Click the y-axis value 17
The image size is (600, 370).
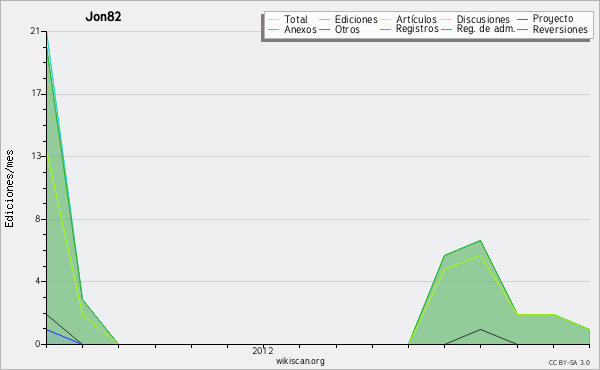[36, 93]
